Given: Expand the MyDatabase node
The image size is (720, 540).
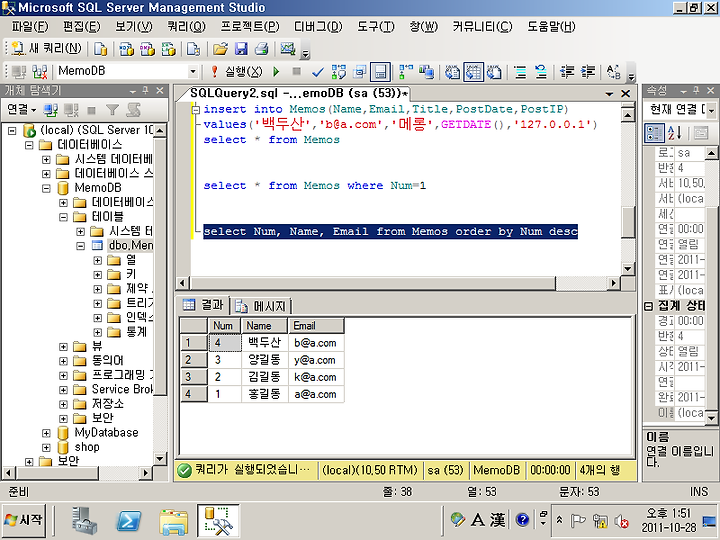Looking at the screenshot, I should (x=46, y=433).
